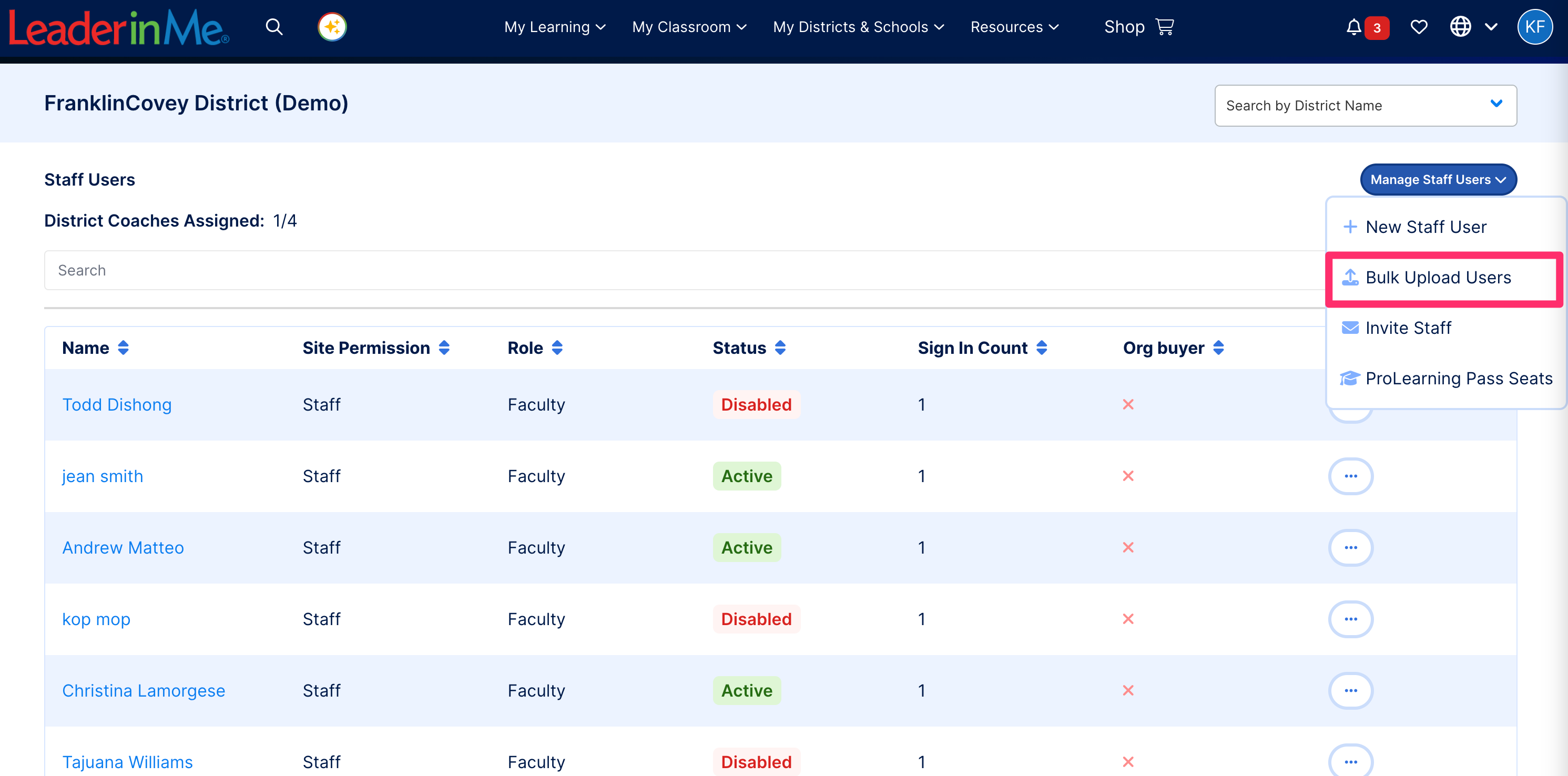The image size is (1568, 776).
Task: Open more options for kop mop
Action: 1350,619
